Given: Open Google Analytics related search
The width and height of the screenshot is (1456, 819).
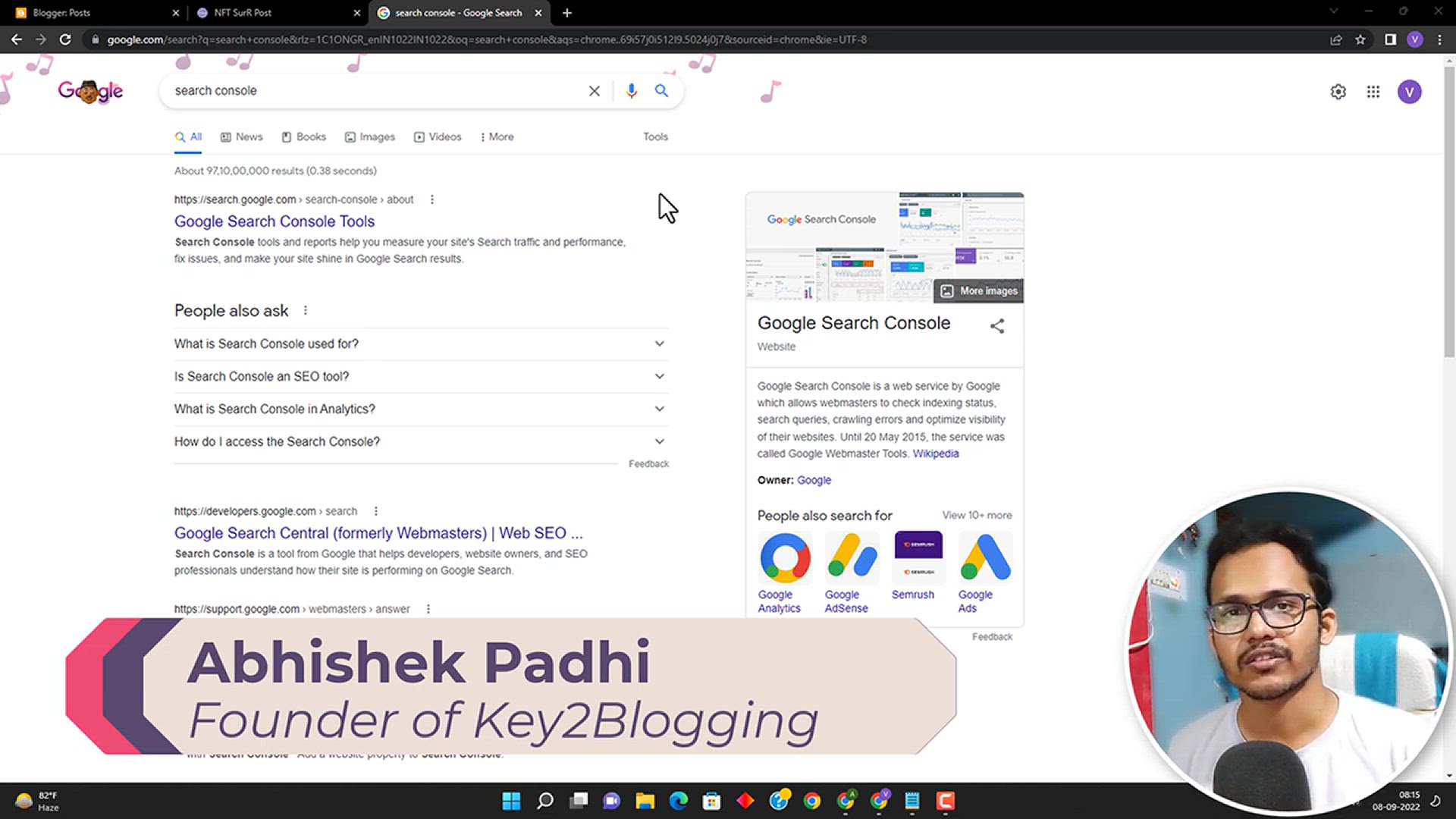Looking at the screenshot, I should [x=785, y=573].
